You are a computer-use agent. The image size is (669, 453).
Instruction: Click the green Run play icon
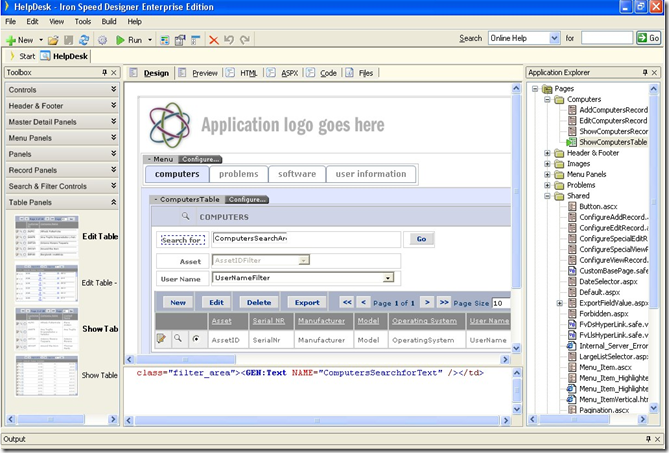120,40
